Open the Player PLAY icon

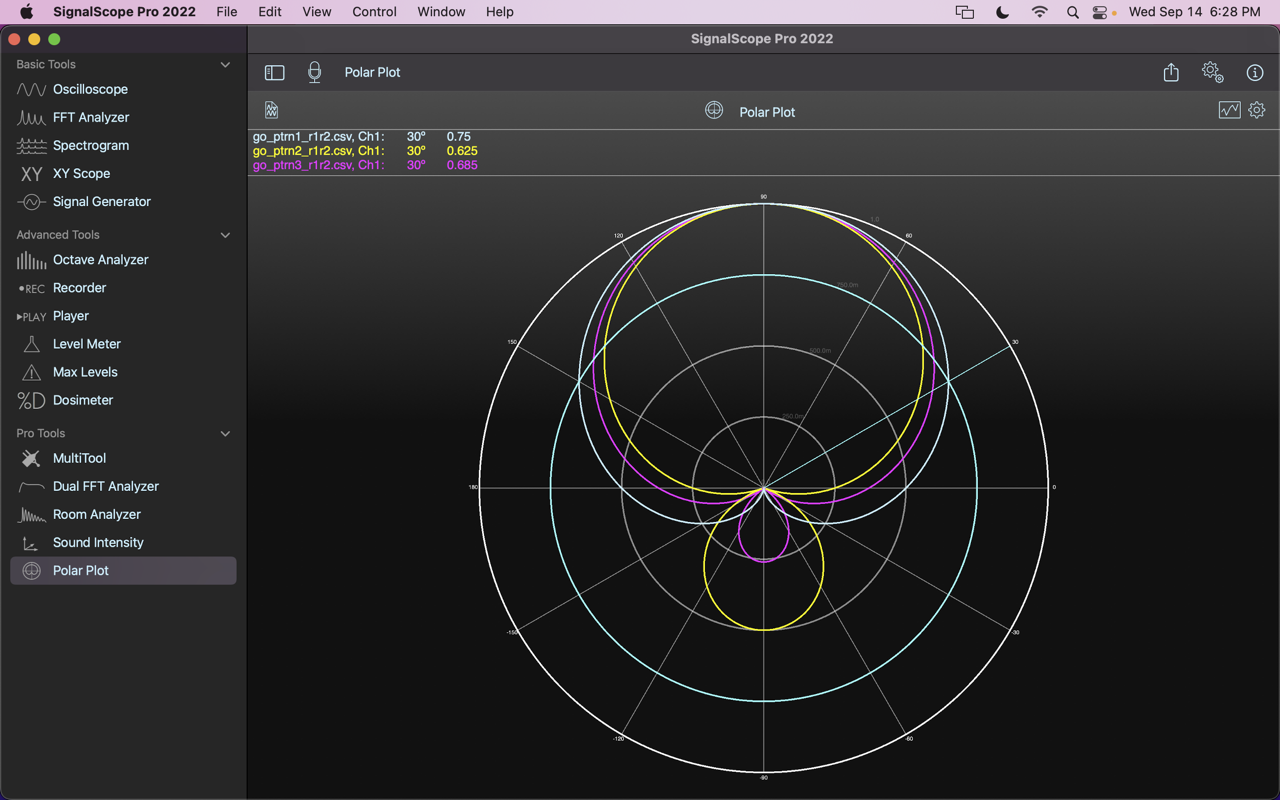tap(31, 316)
